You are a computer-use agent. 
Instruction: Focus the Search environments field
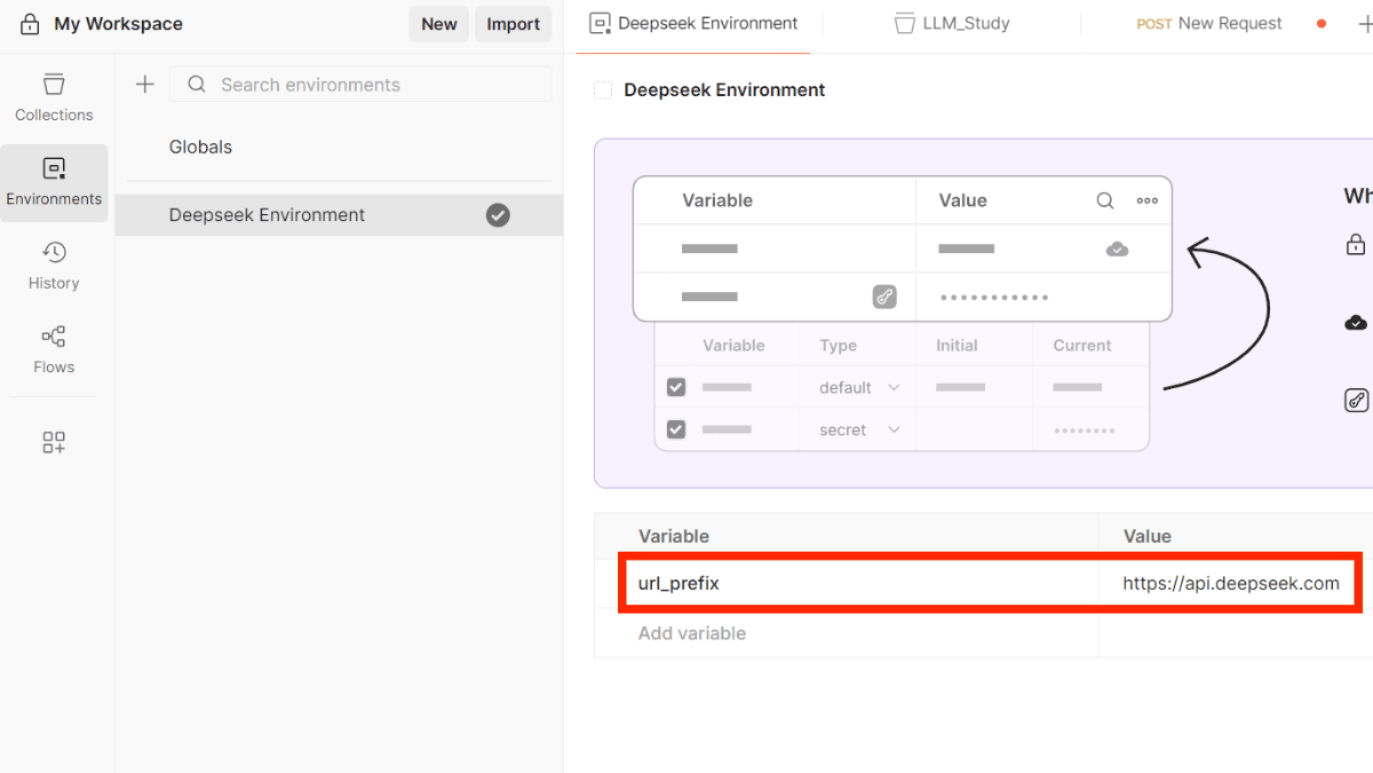click(361, 84)
